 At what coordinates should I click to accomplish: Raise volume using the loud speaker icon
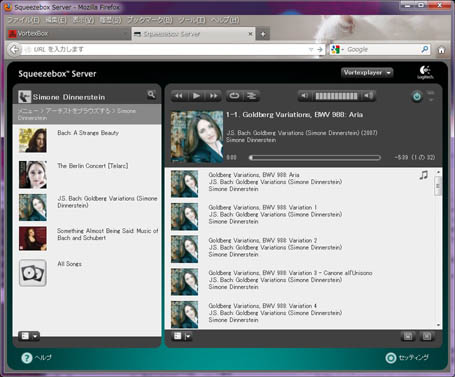368,96
